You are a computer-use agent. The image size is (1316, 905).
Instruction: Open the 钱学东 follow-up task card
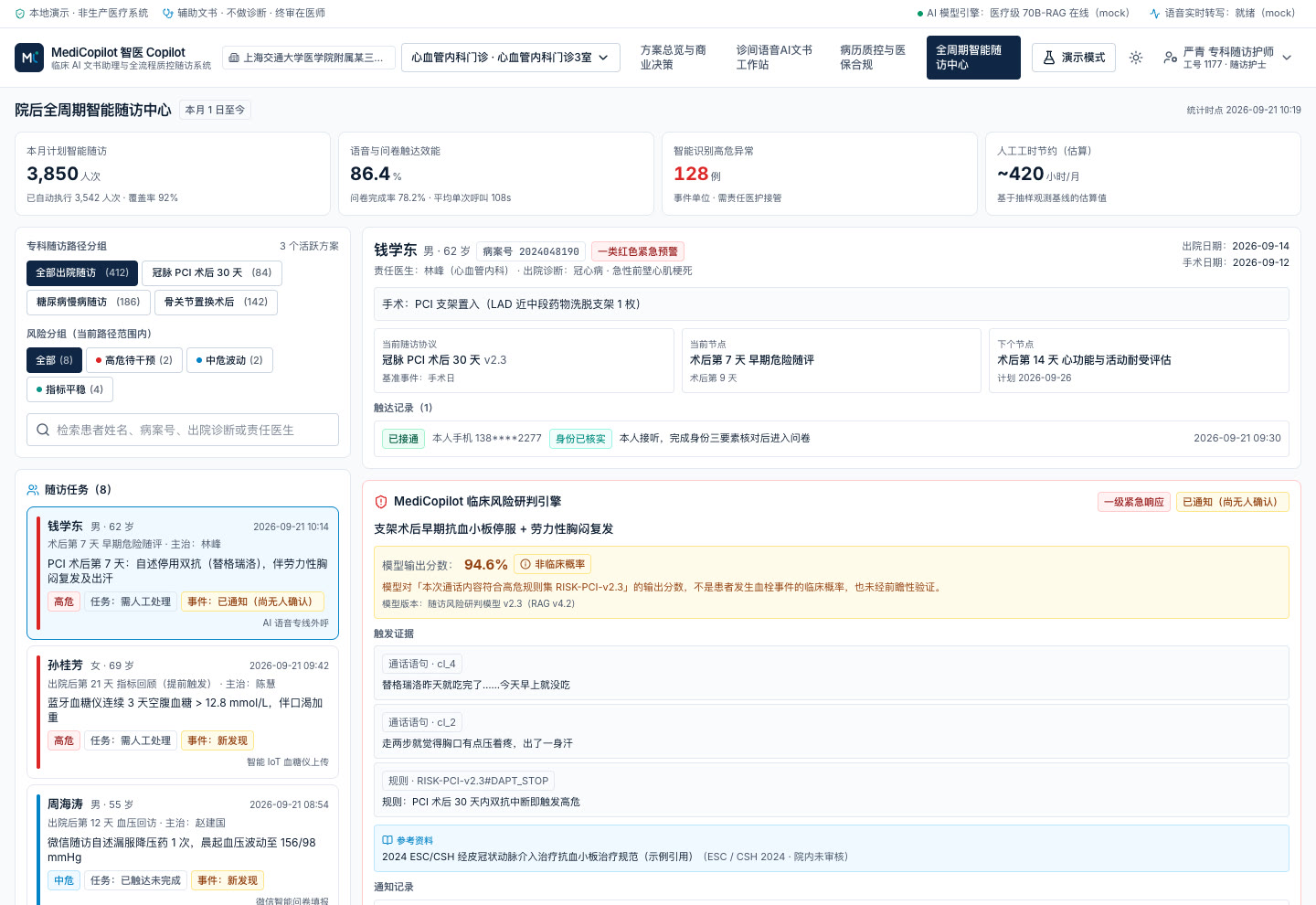point(183,573)
